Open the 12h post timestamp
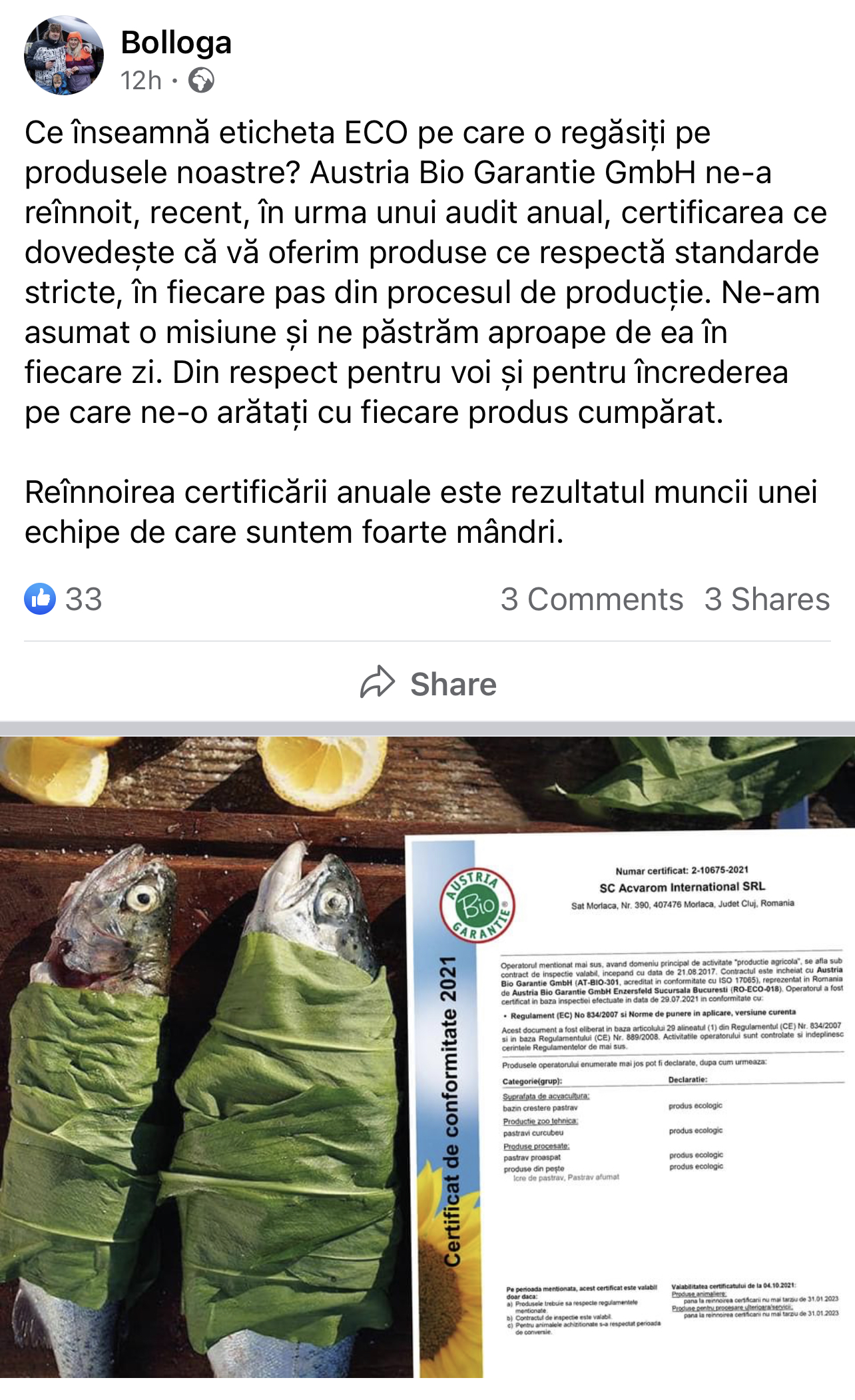Image resolution: width=855 pixels, height=1400 pixels. click(141, 81)
